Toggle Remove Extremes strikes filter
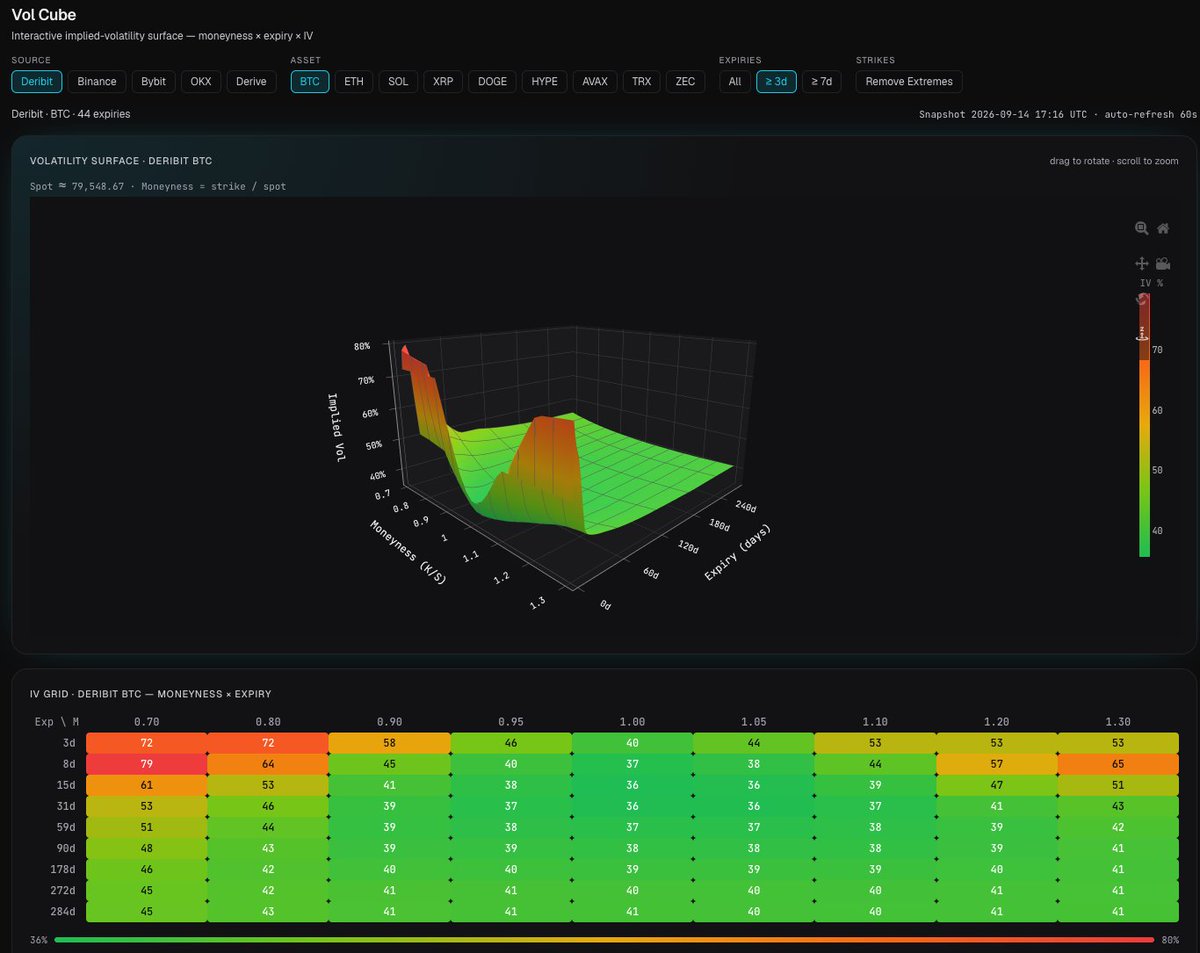The image size is (1200, 953). 909,81
